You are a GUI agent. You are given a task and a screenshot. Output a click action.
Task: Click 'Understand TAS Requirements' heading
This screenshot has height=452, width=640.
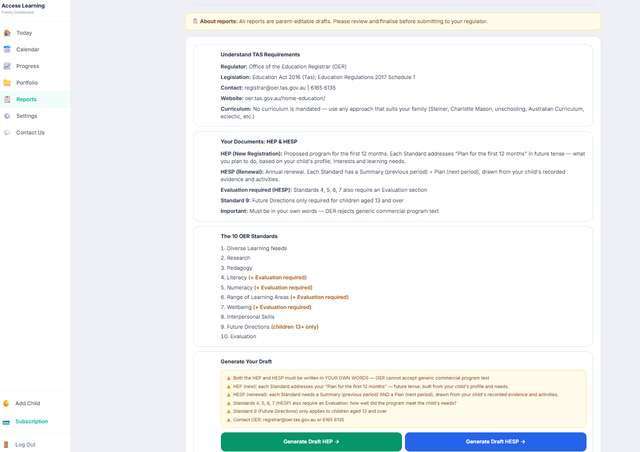tap(260, 54)
